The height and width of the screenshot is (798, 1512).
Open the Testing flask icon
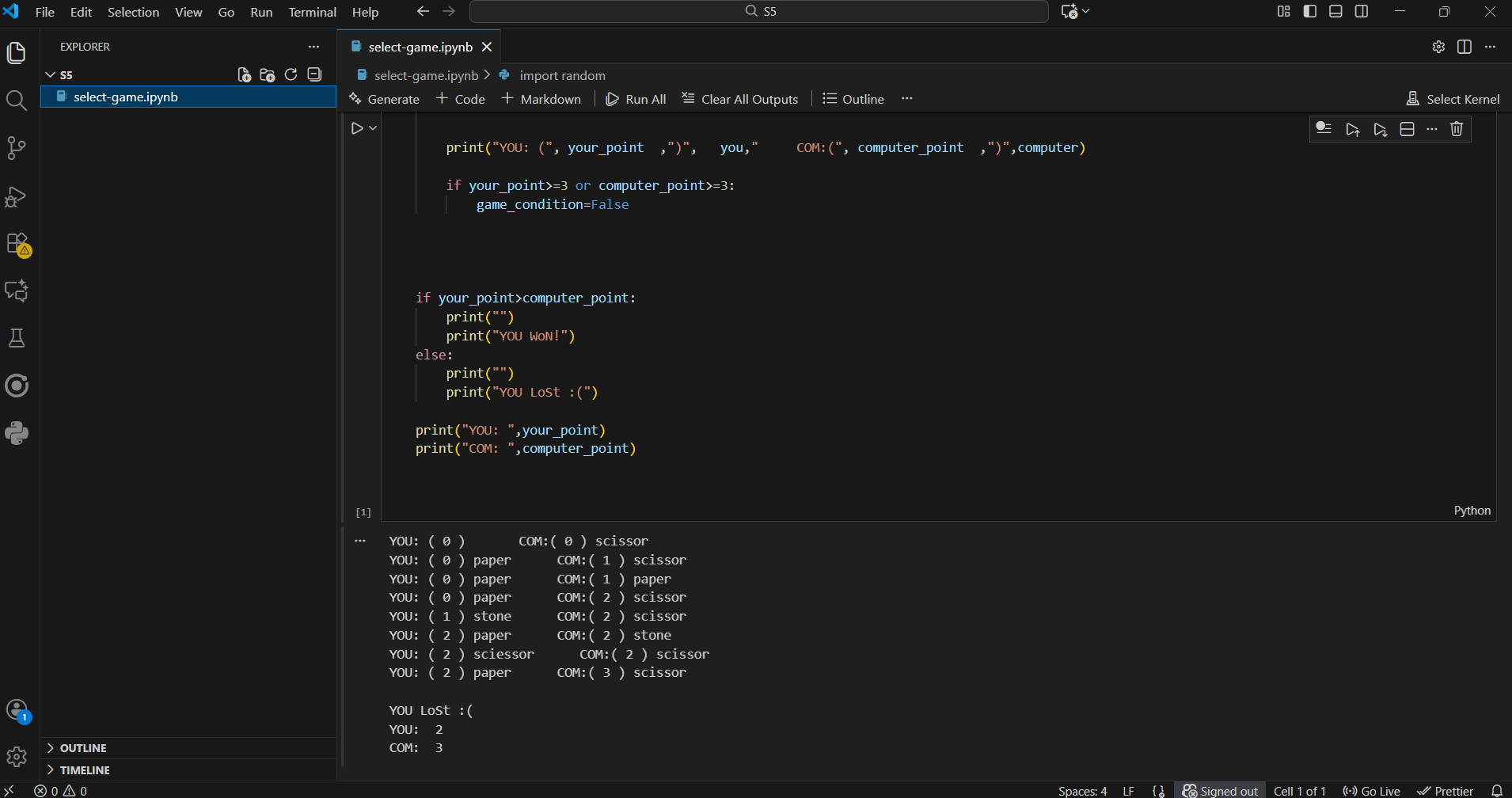pyautogui.click(x=16, y=339)
